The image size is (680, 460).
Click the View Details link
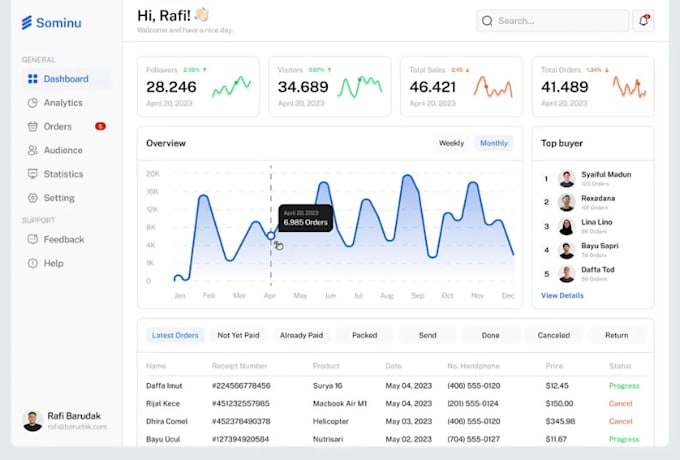562,296
